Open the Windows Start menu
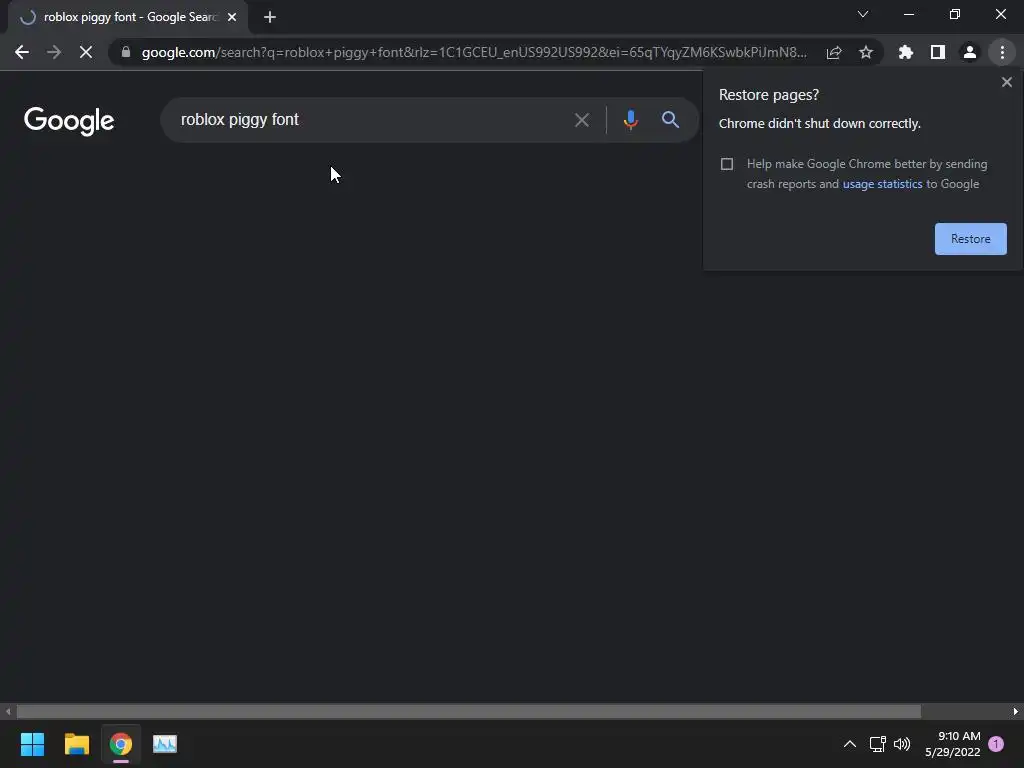This screenshot has width=1024, height=768. (32, 744)
